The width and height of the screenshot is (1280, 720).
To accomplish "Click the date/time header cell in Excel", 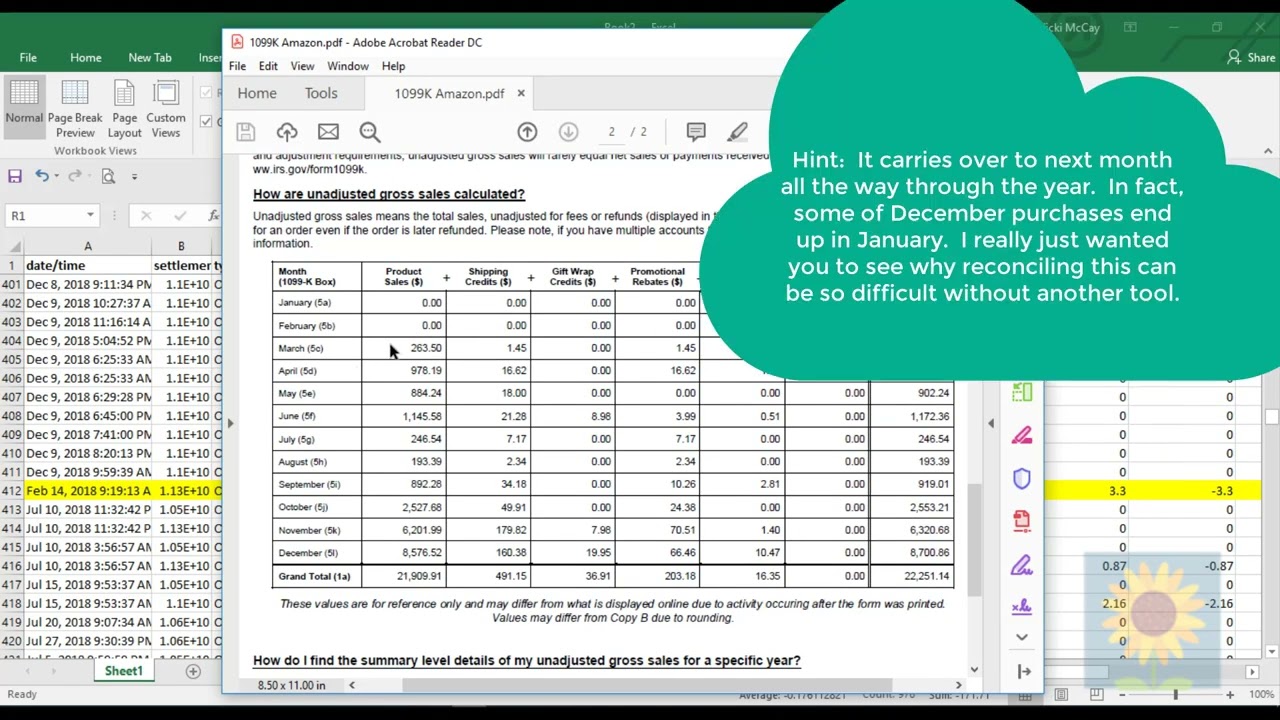I will pos(87,266).
